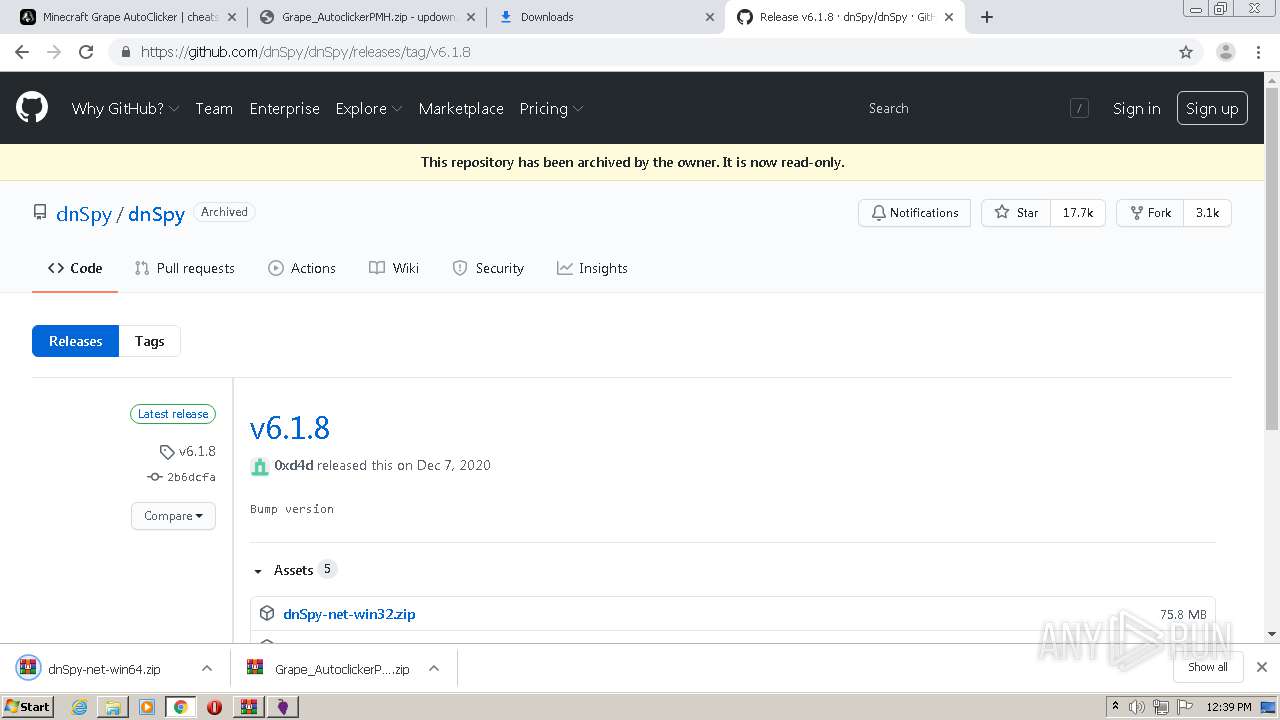The width and height of the screenshot is (1280, 720).
Task: Click the volume speaker icon in system tray
Action: pyautogui.click(x=1137, y=707)
